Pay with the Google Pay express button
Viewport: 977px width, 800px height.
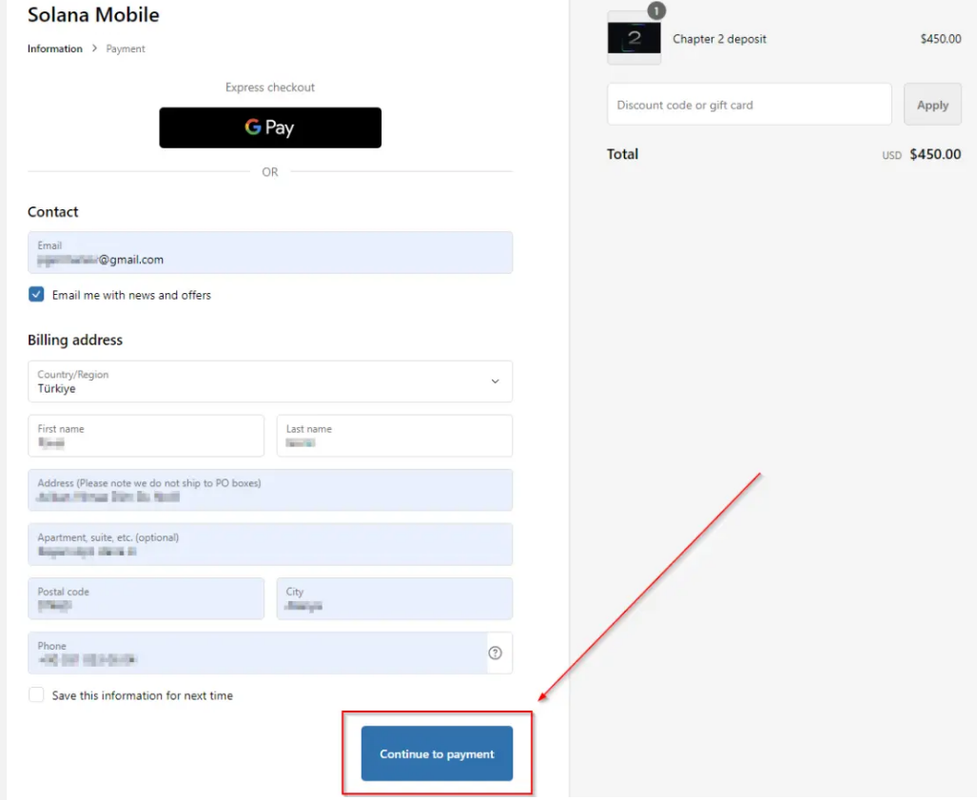point(270,128)
